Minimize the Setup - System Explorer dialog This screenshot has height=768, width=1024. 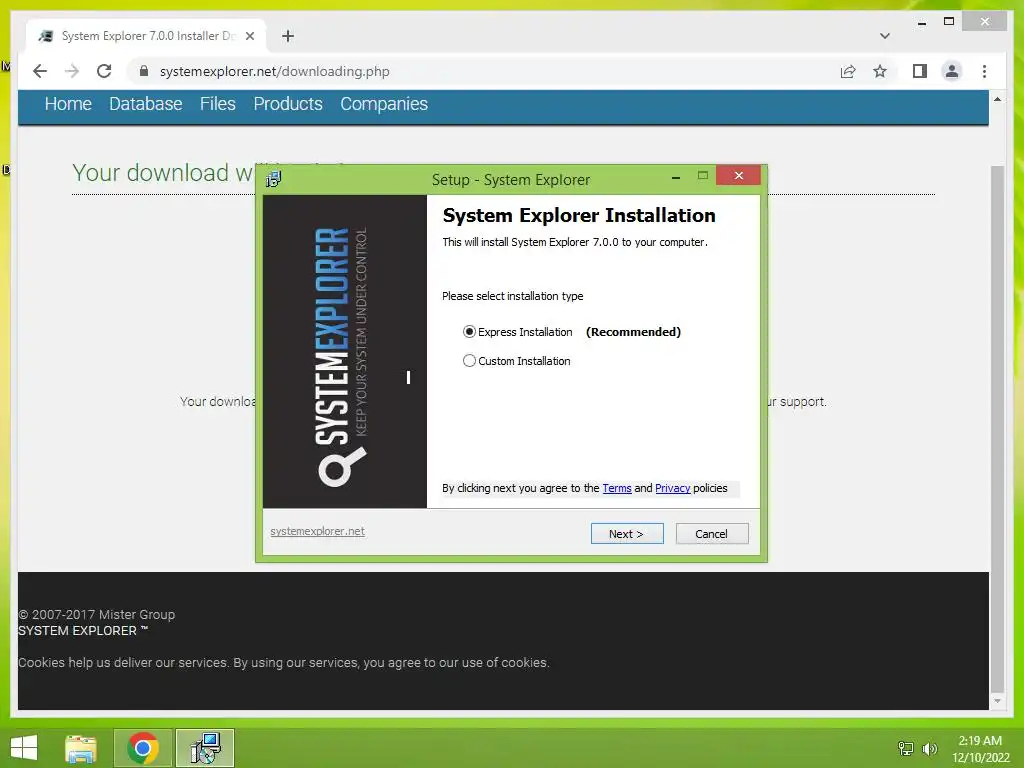(676, 176)
